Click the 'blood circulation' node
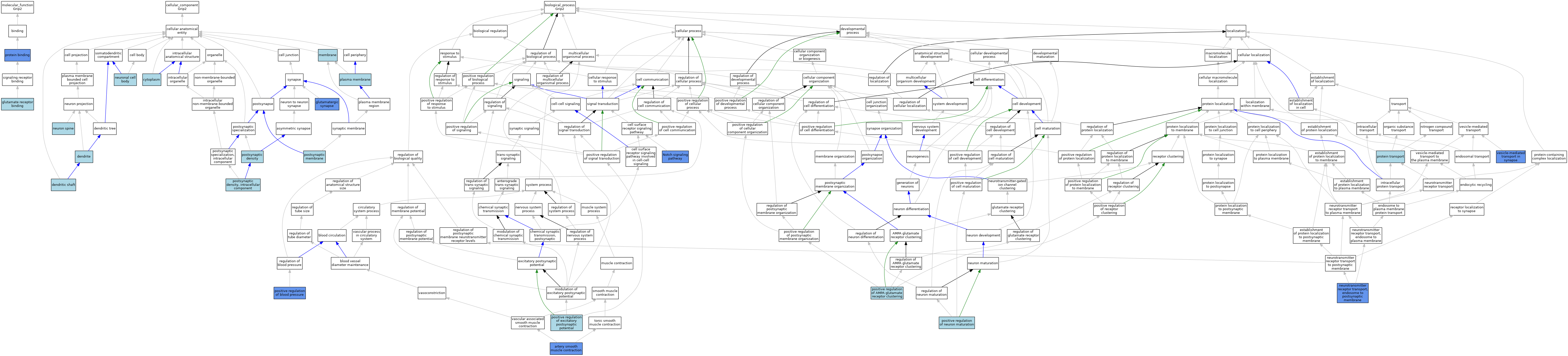Viewport: 1568px width, 356px height. 332,235
